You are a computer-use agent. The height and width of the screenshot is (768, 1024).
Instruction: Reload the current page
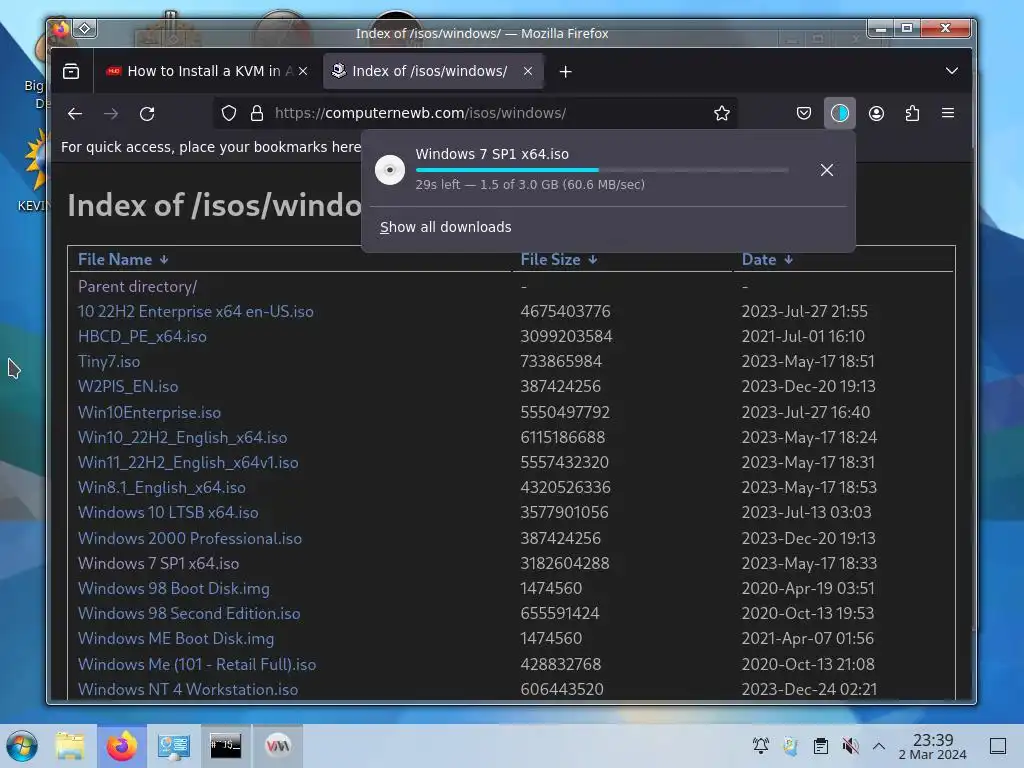(x=147, y=114)
